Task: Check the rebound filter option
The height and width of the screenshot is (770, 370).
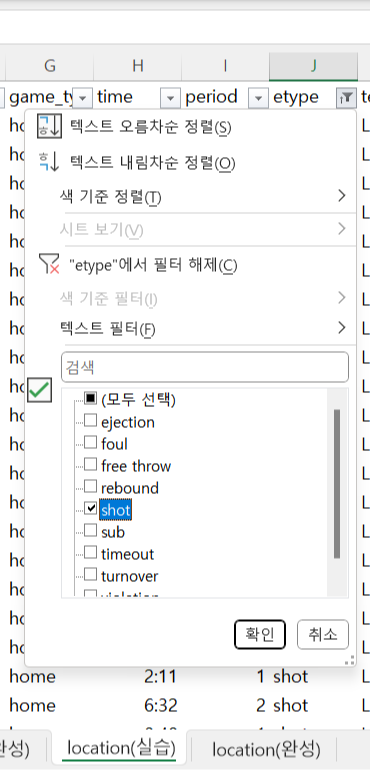Action: [90, 487]
